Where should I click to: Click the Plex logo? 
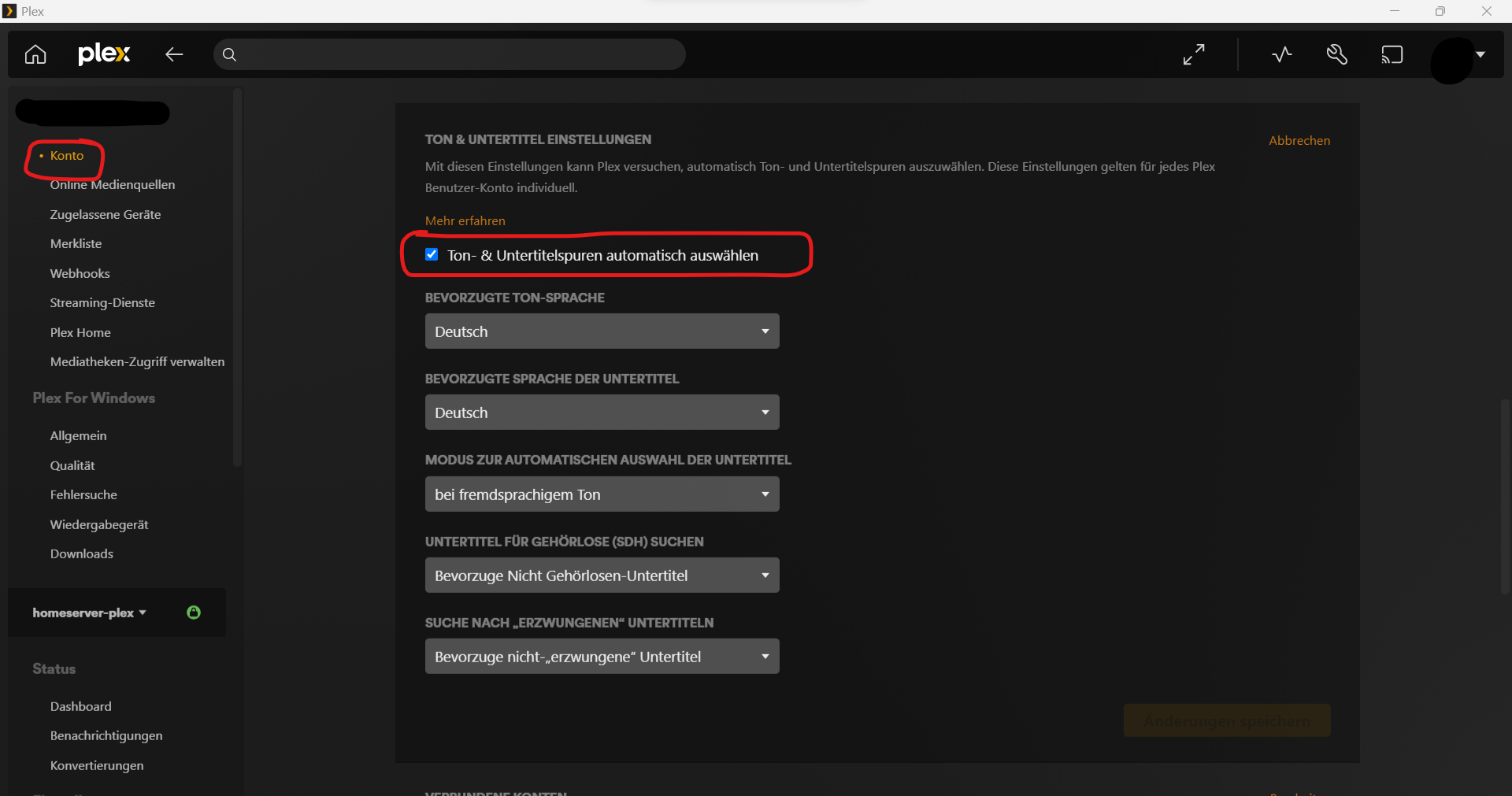[104, 54]
